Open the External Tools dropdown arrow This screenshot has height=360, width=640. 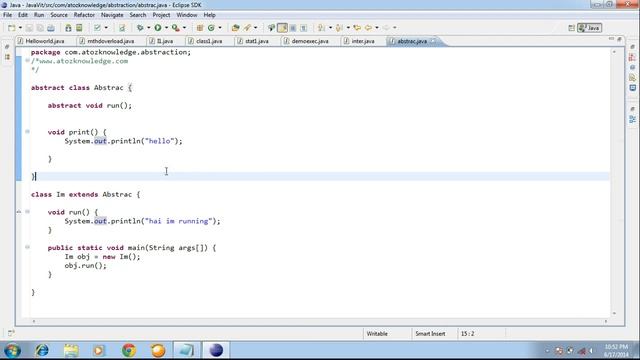coord(184,28)
